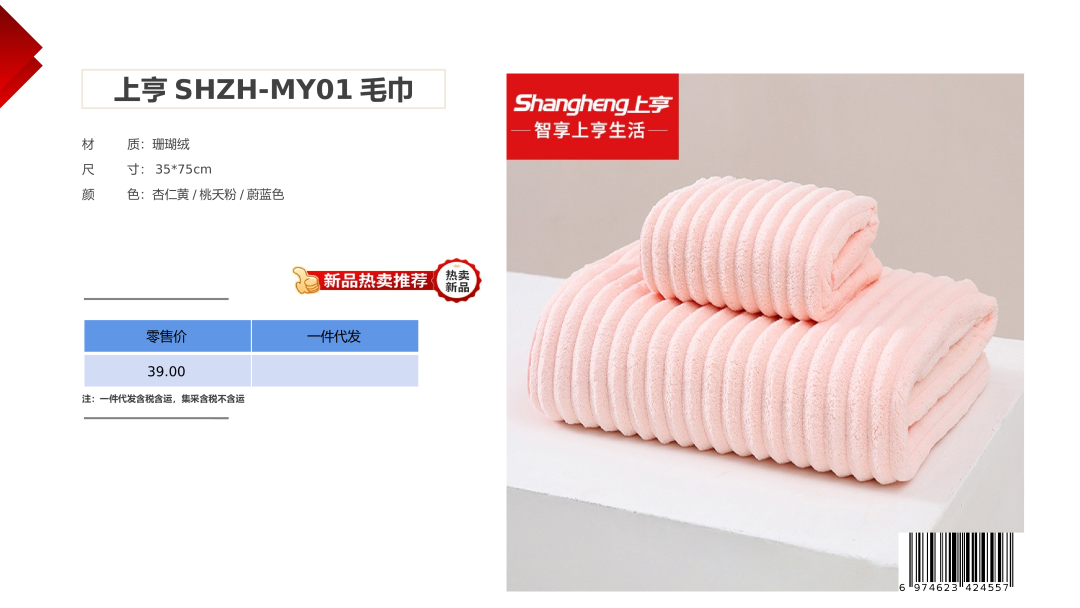The width and height of the screenshot is (1080, 608).
Task: Click the 一件代发 table header cell
Action: (x=335, y=336)
